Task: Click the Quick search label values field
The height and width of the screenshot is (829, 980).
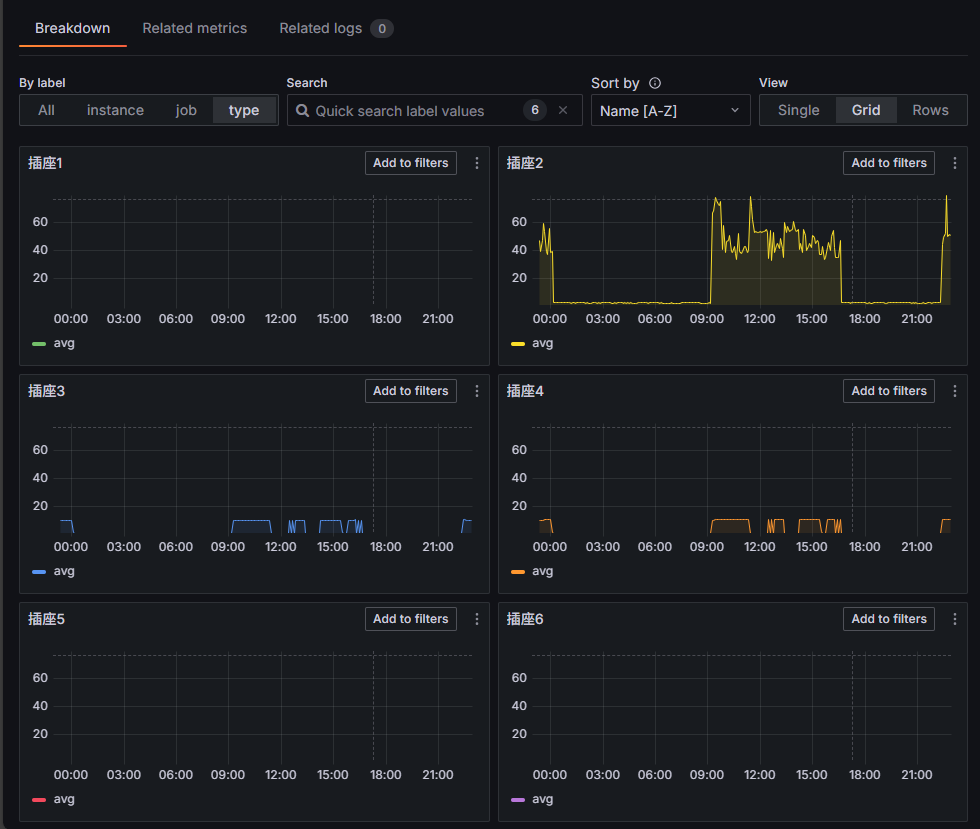Action: (410, 111)
